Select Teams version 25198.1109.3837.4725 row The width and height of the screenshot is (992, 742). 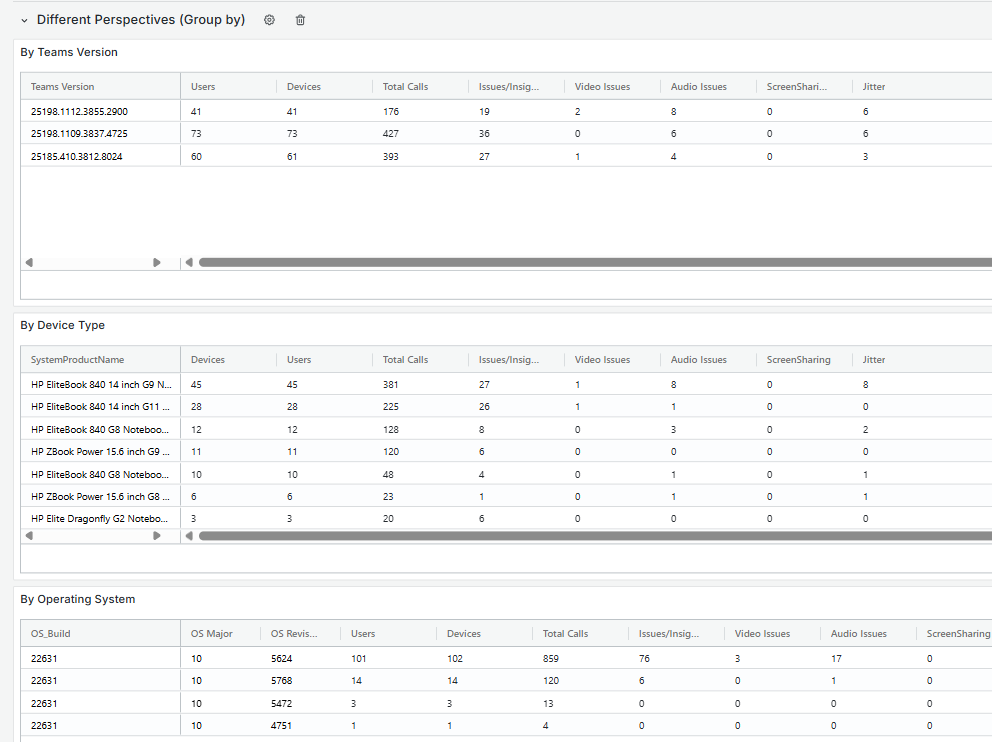(79, 134)
